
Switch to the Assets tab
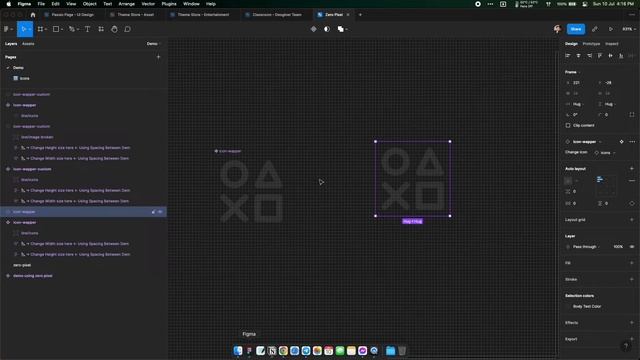click(x=28, y=44)
